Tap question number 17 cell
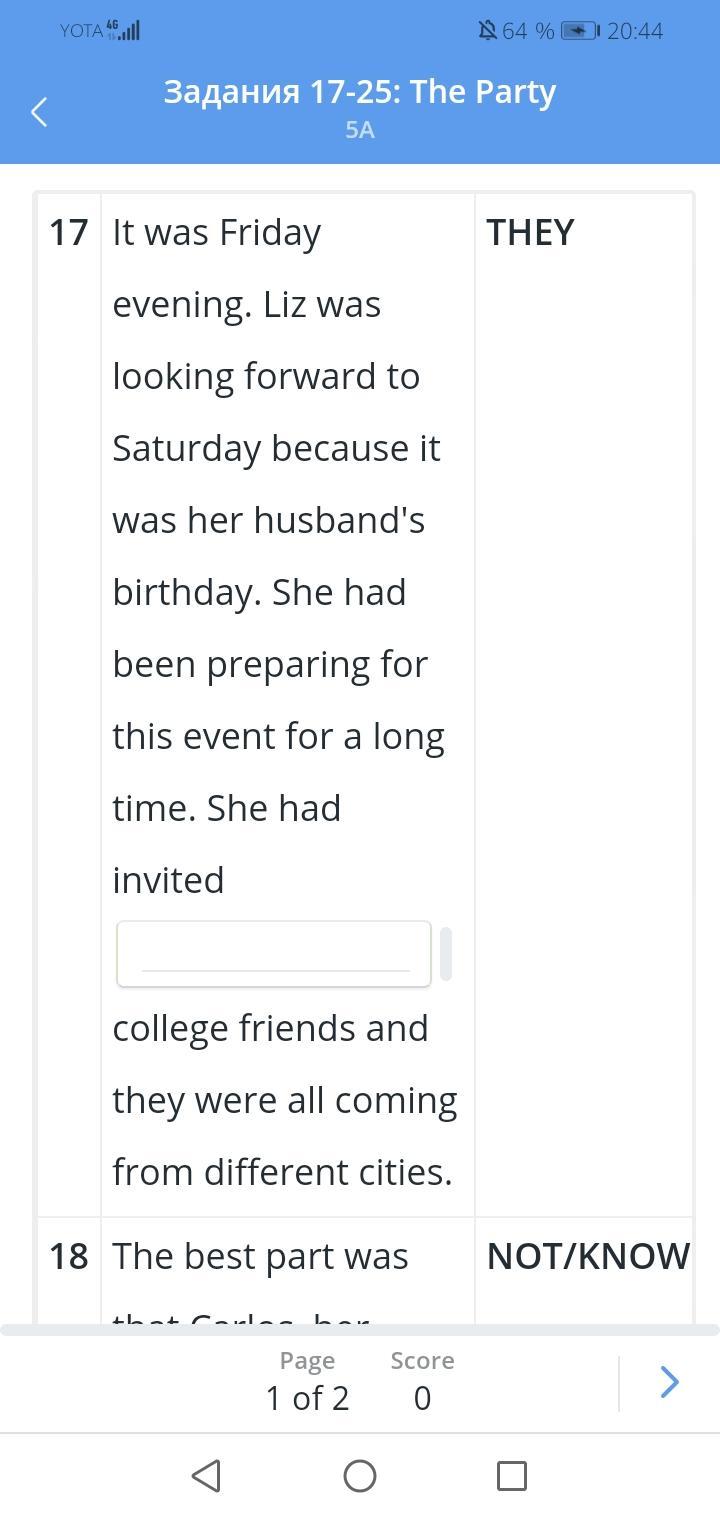The height and width of the screenshot is (1520, 720). coord(68,232)
